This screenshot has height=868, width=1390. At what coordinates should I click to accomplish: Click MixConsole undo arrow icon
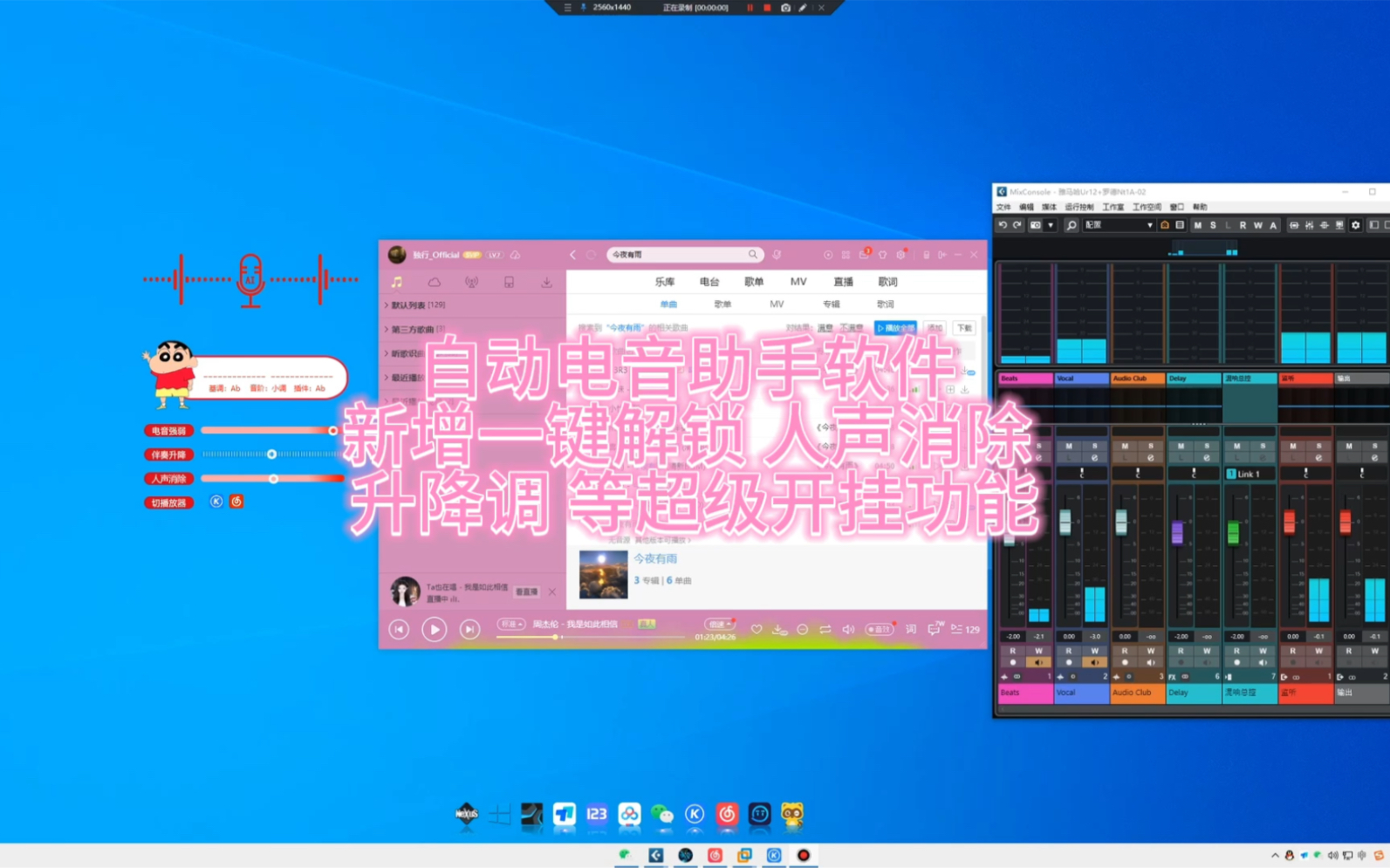tap(1003, 225)
